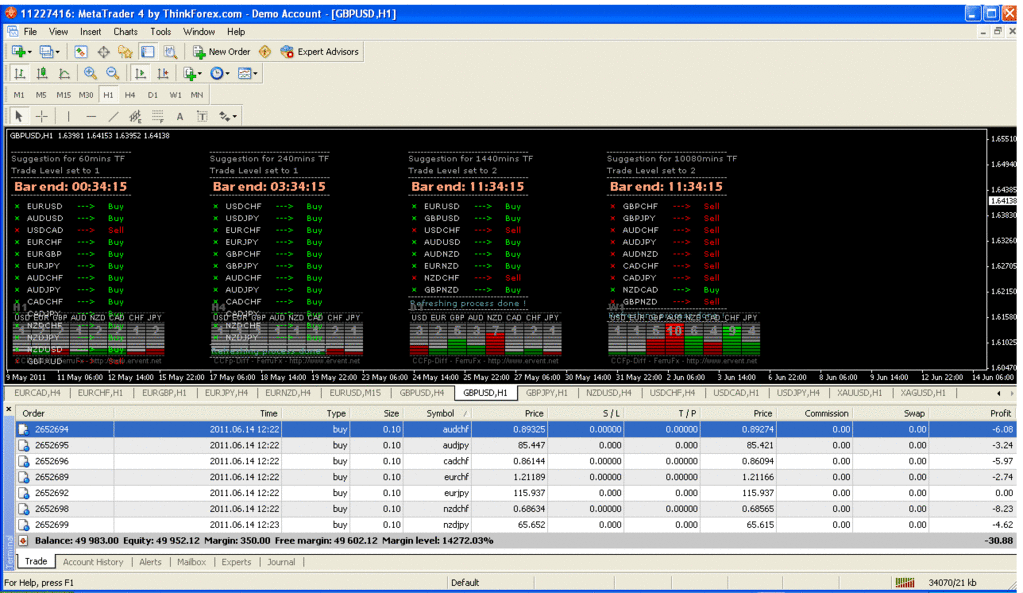Viewport: 1023px width, 593px height.
Task: Toggle the Terminal panel icon
Action: tap(147, 52)
